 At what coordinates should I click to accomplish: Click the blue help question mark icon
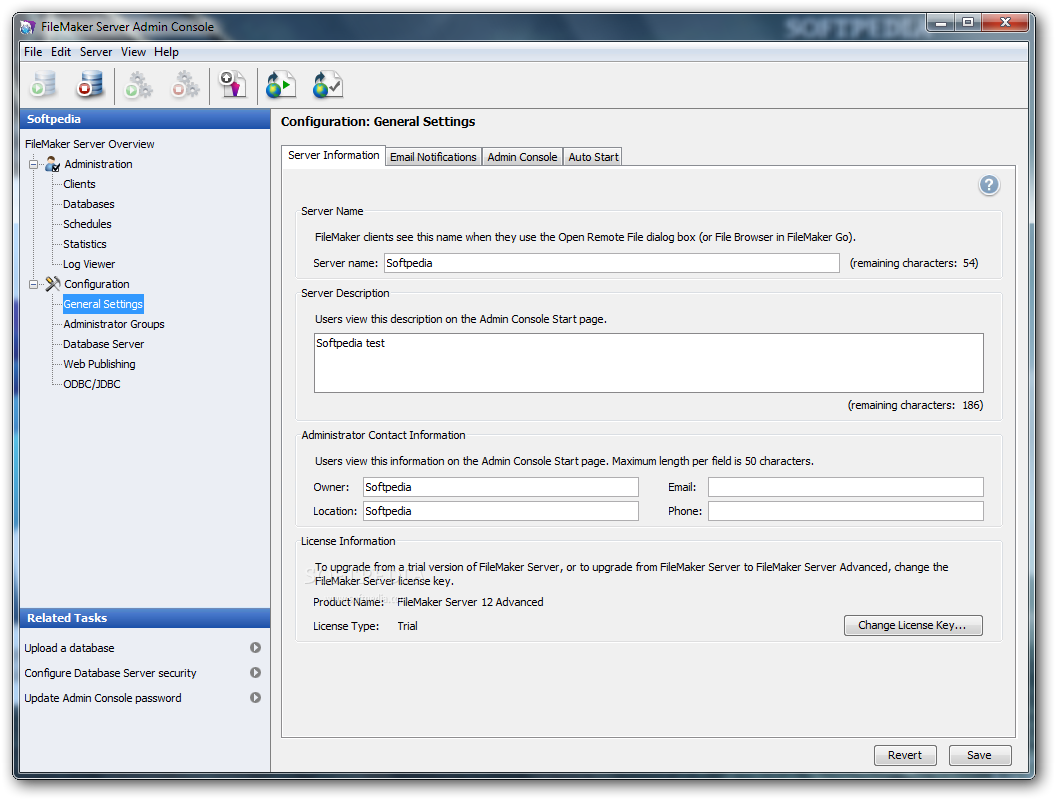(989, 185)
